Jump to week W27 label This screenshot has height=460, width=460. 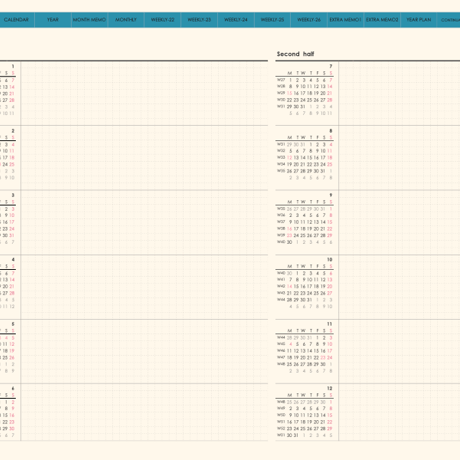pos(281,80)
